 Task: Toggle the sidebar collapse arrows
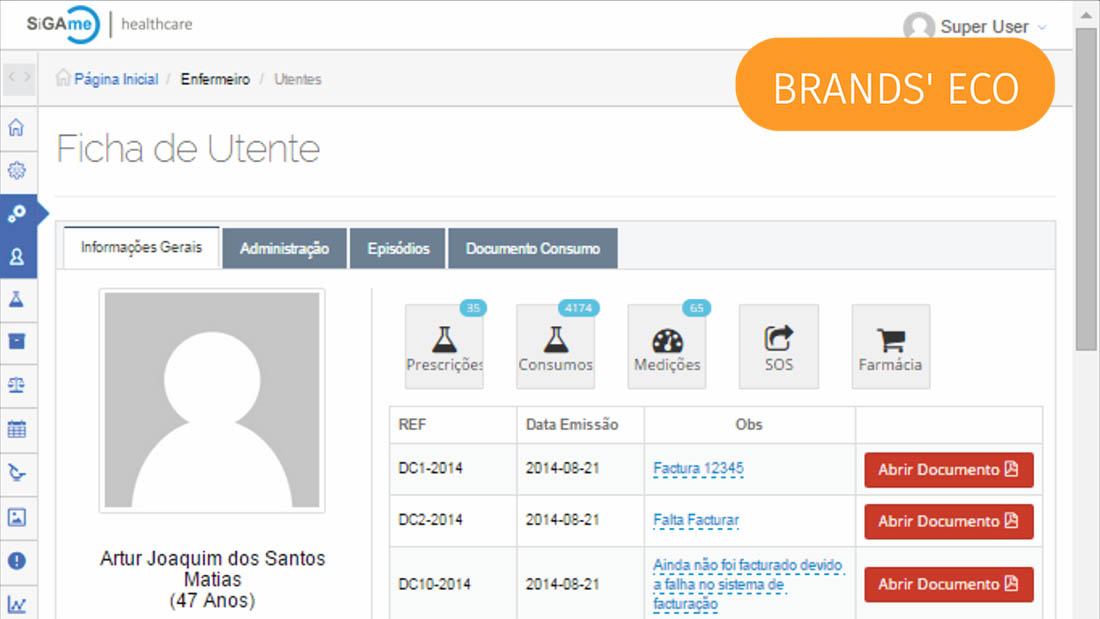click(x=19, y=77)
